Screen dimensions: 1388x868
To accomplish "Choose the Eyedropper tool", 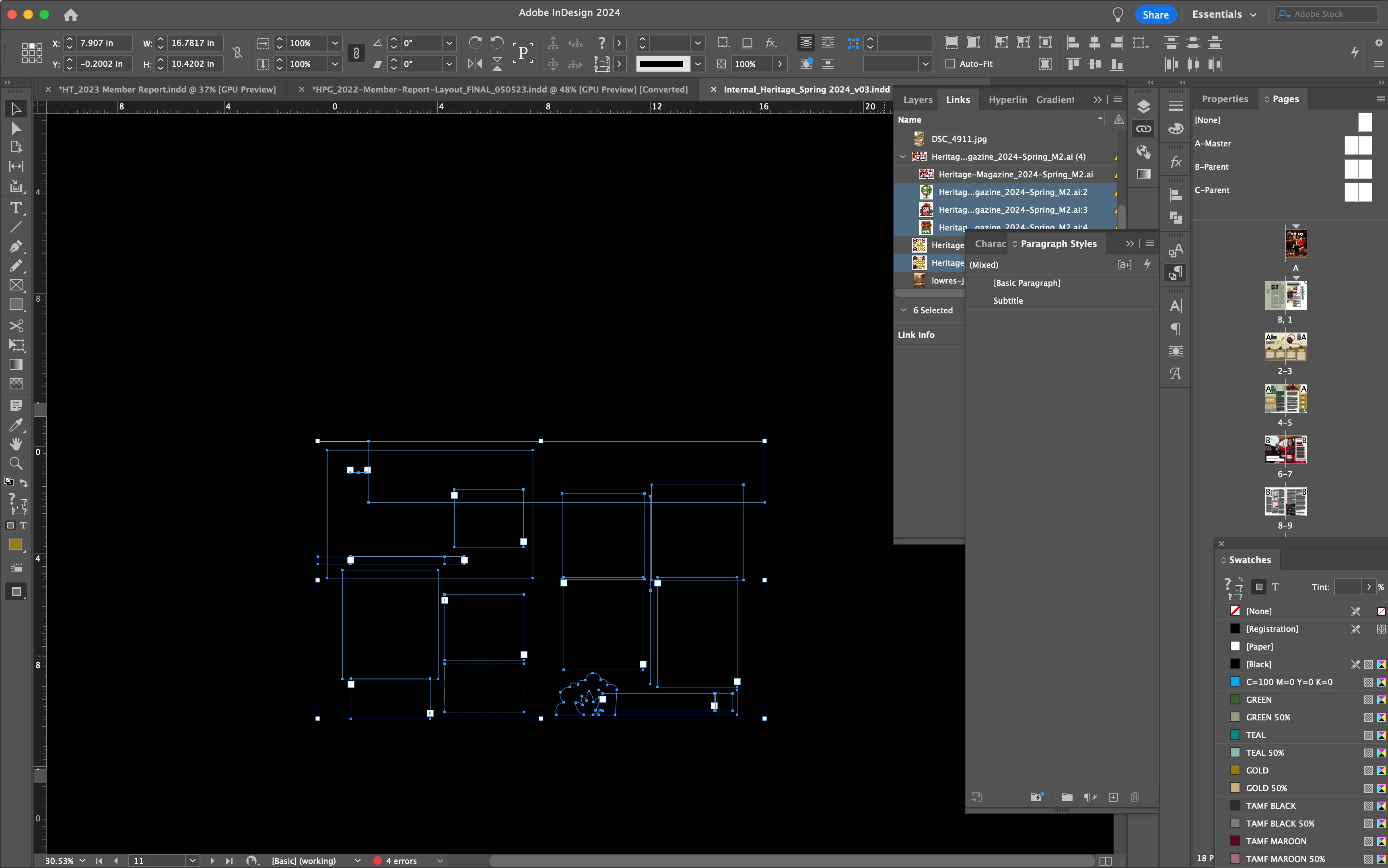I will [16, 425].
